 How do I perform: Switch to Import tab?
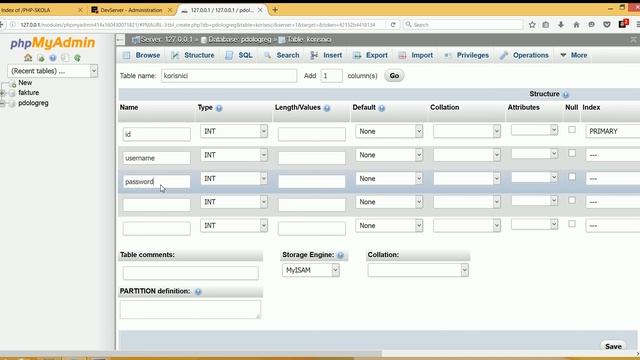(416, 55)
